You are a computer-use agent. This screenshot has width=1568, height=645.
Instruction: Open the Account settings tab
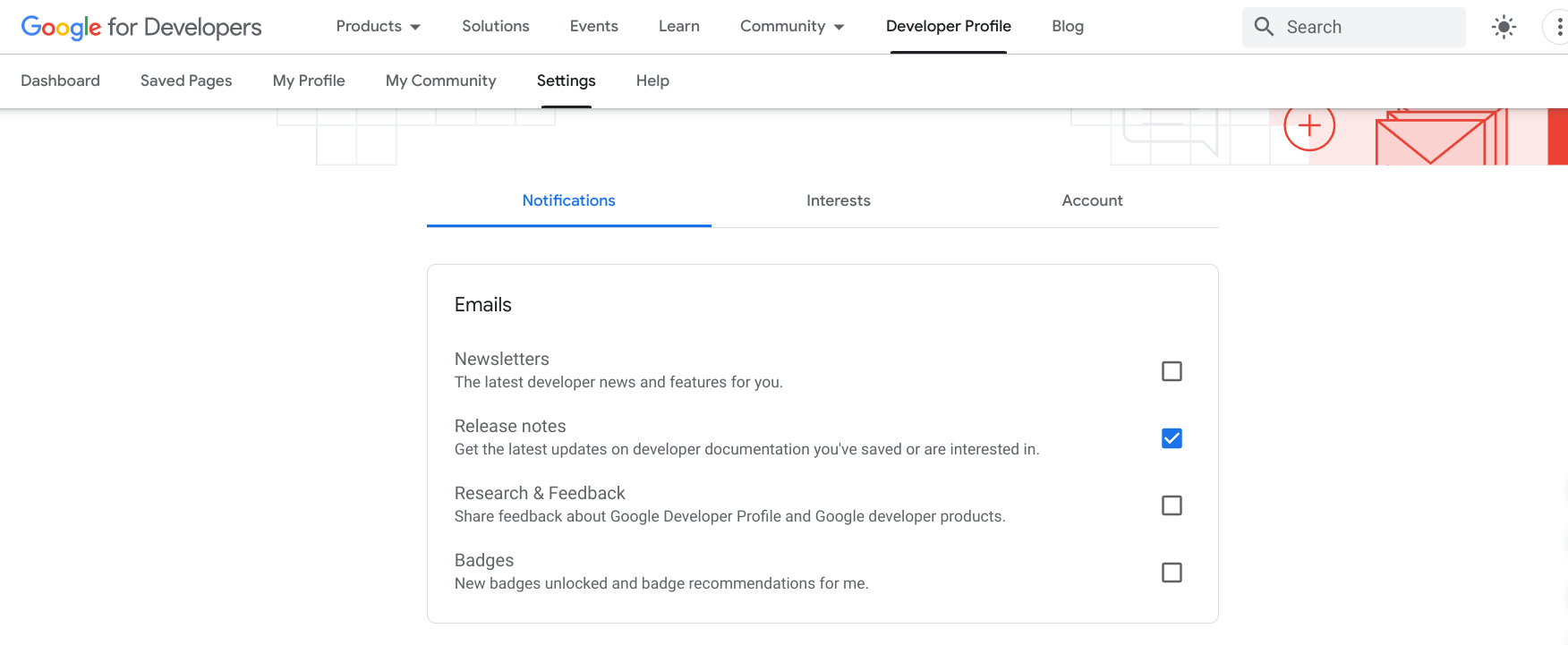coord(1092,200)
